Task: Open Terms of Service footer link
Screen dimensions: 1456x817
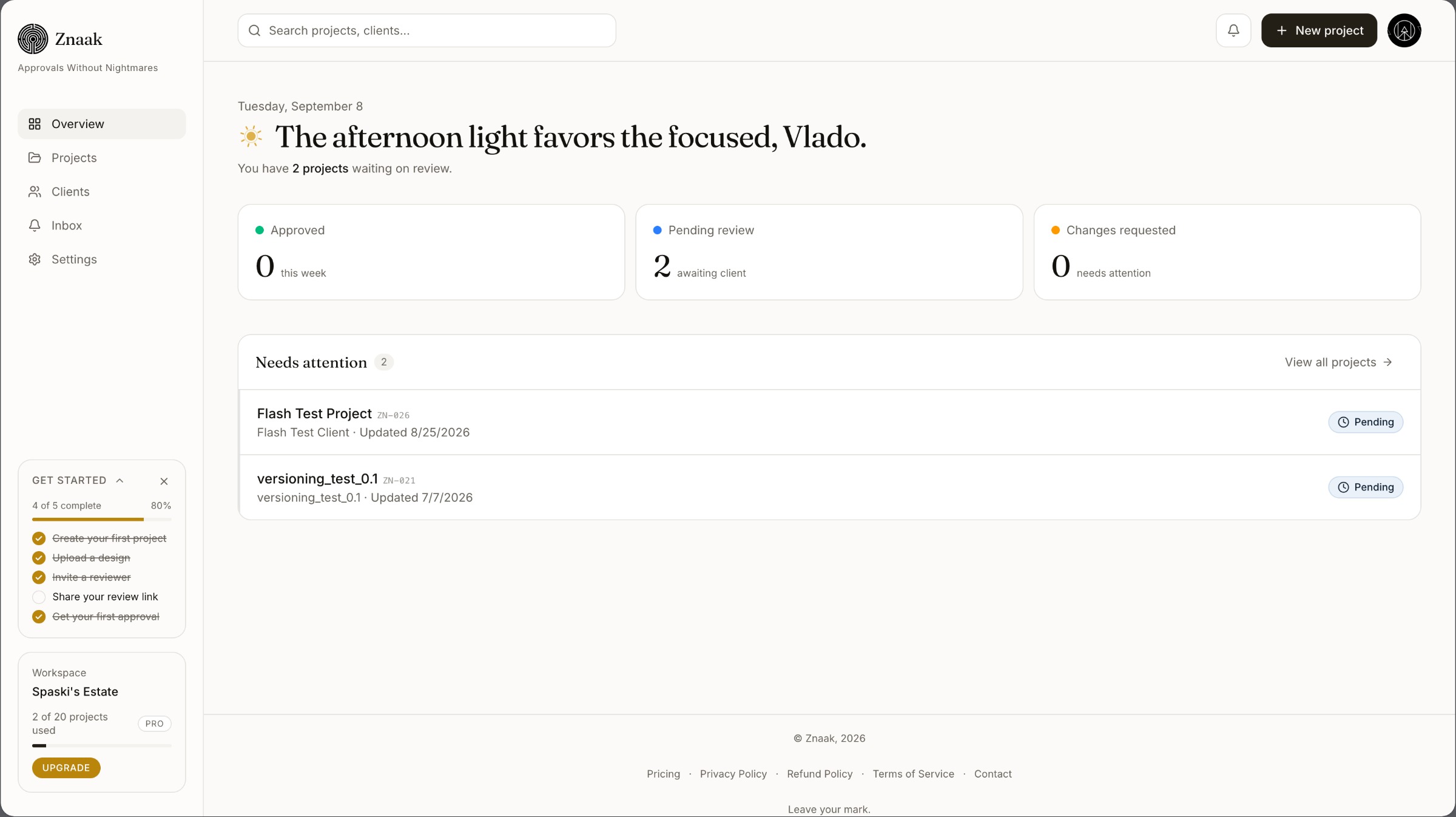Action: (x=913, y=774)
